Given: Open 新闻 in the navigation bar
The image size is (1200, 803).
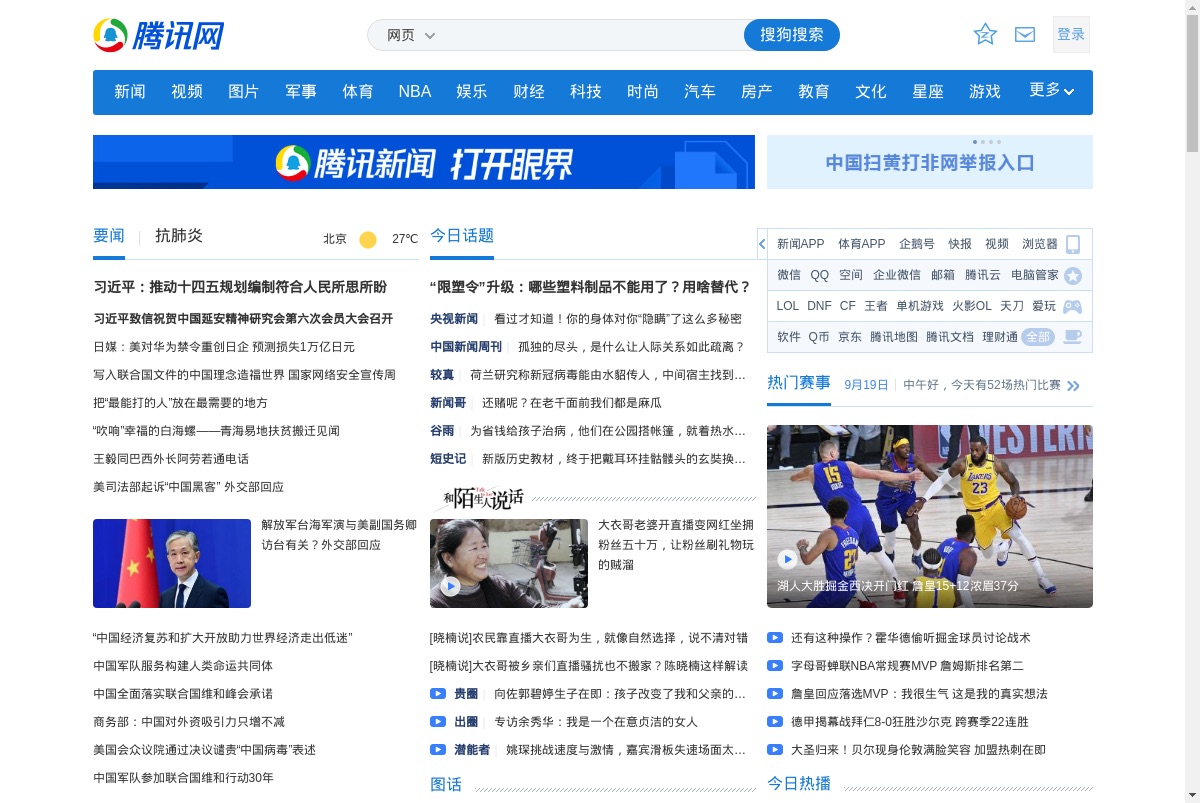Looking at the screenshot, I should (130, 91).
